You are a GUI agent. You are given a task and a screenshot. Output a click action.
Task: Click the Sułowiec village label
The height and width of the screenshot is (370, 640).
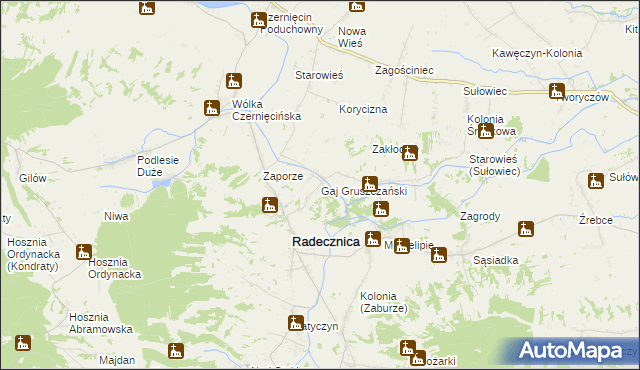pyautogui.click(x=485, y=91)
